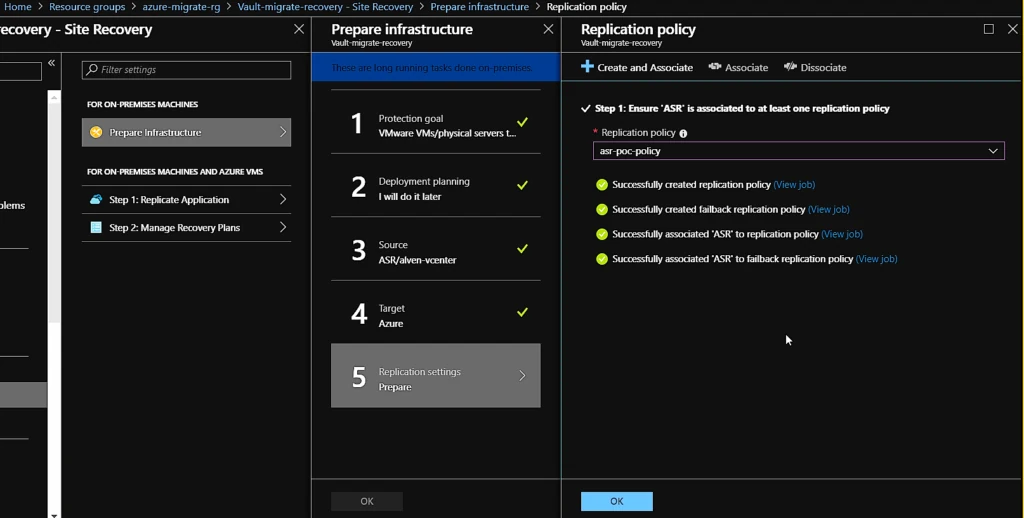Click the Source step completed checkmark
Screen dimensions: 1024x518
coord(522,249)
